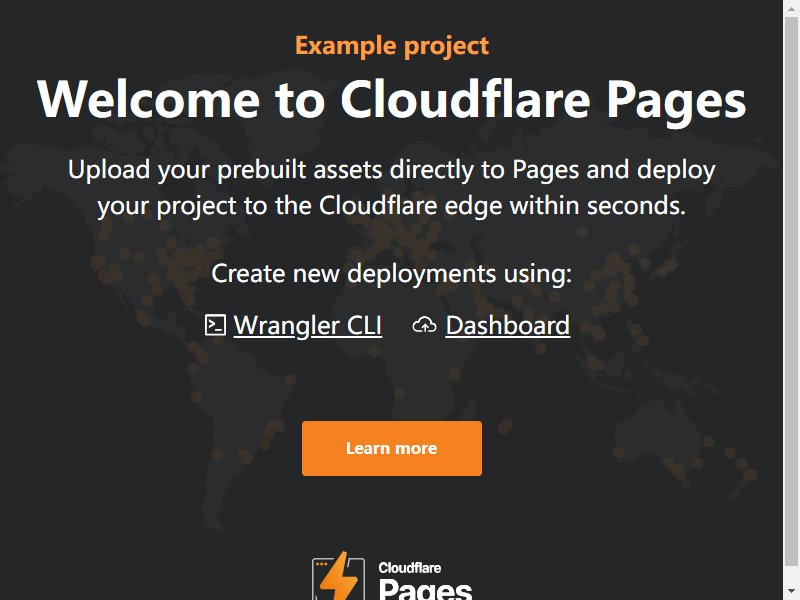This screenshot has width=800, height=600.
Task: Click the orange Learn more button
Action: point(392,448)
